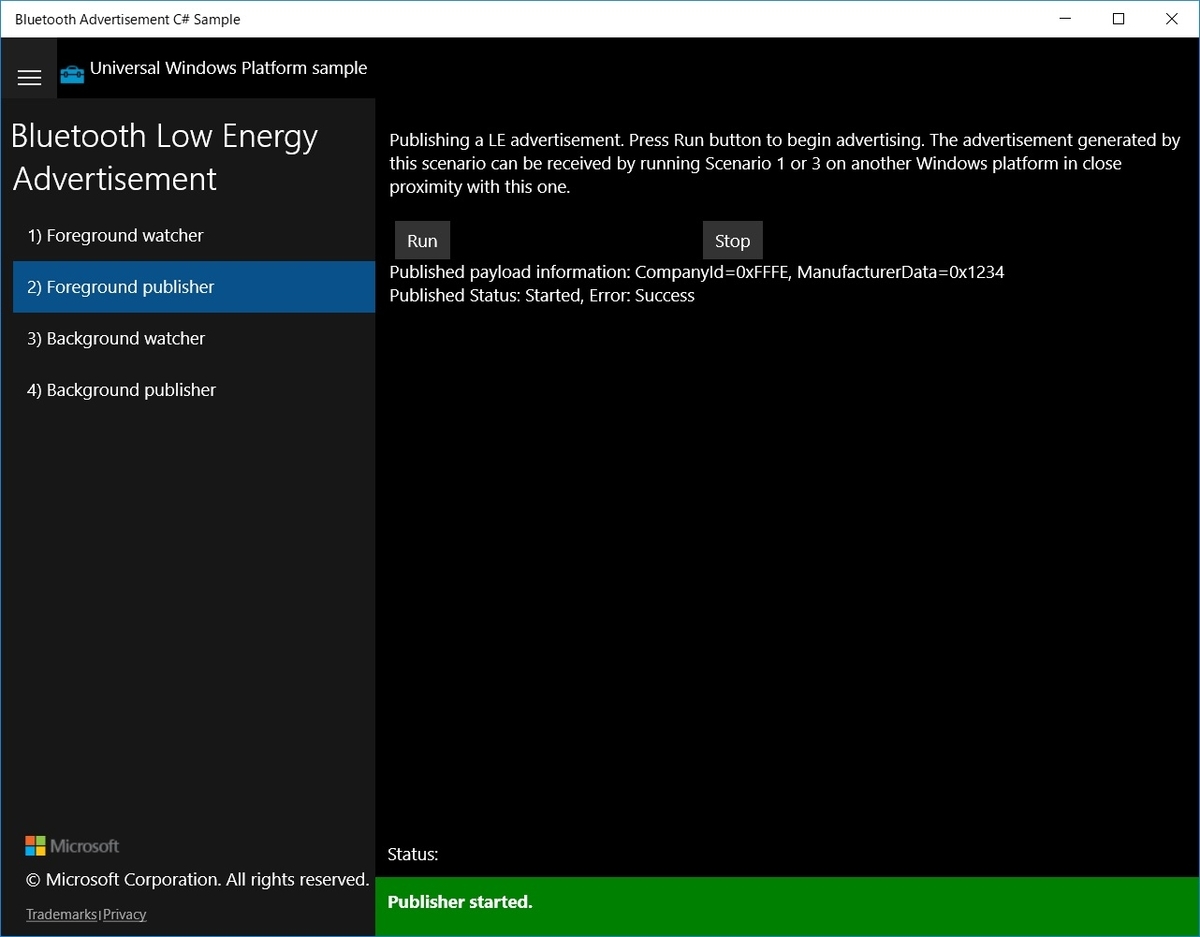Click the Run button
The height and width of the screenshot is (937, 1200).
pos(422,241)
